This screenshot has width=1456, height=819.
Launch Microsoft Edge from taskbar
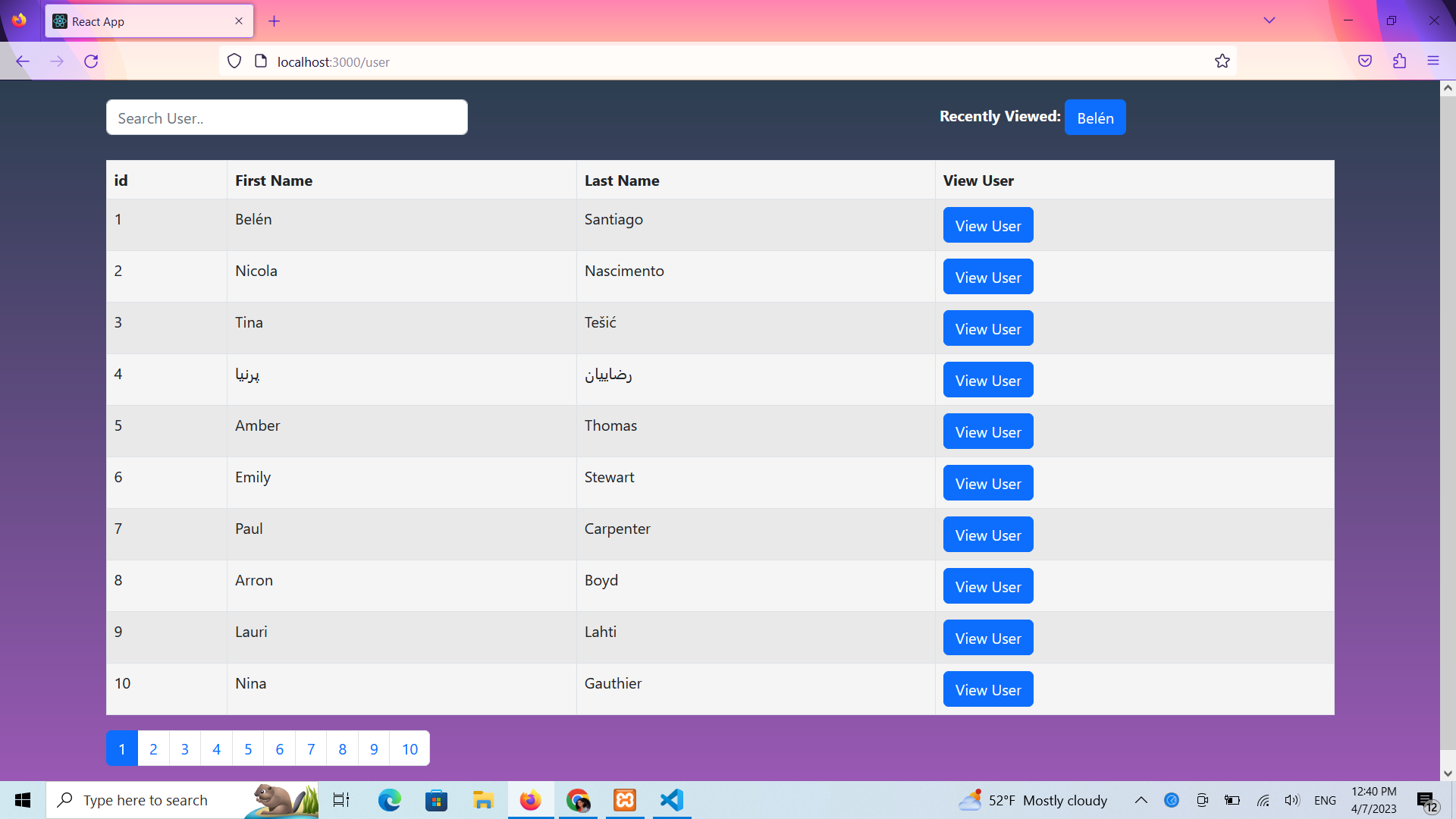click(x=389, y=800)
